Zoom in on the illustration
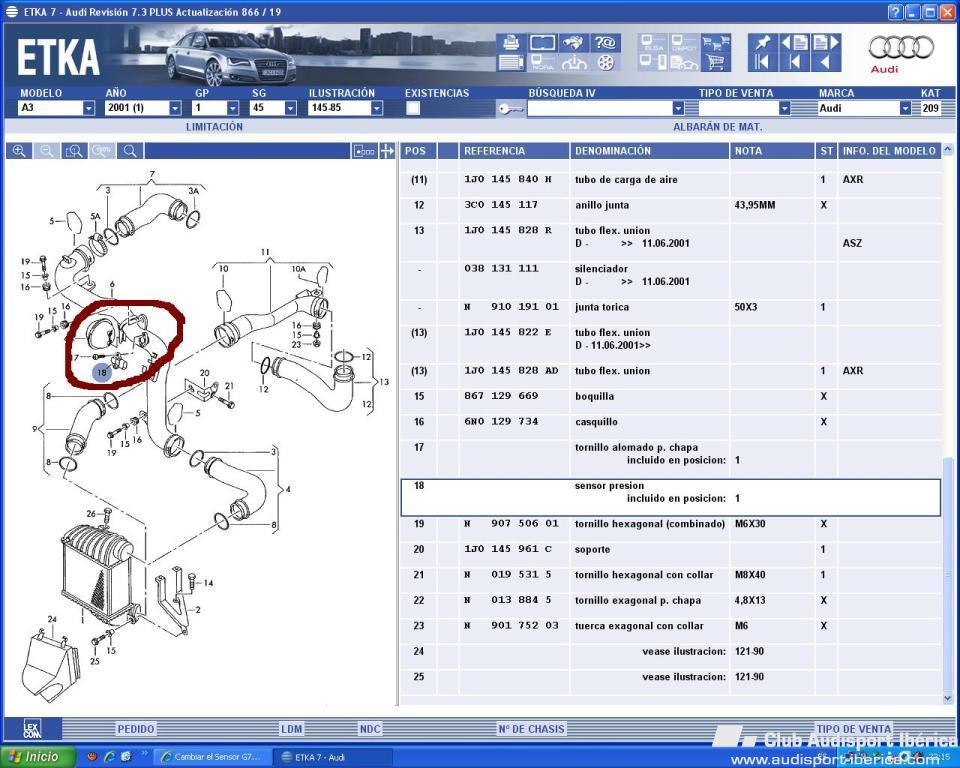 19,151
